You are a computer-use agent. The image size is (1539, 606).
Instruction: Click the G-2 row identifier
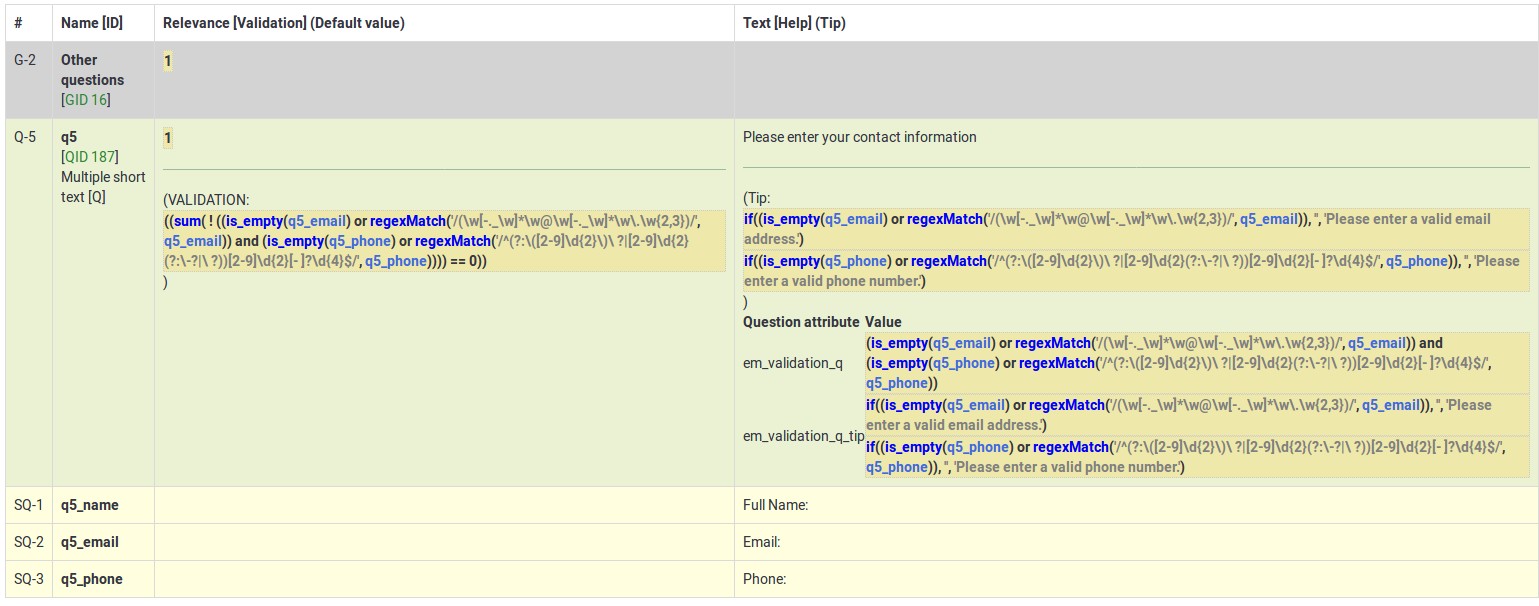click(25, 60)
